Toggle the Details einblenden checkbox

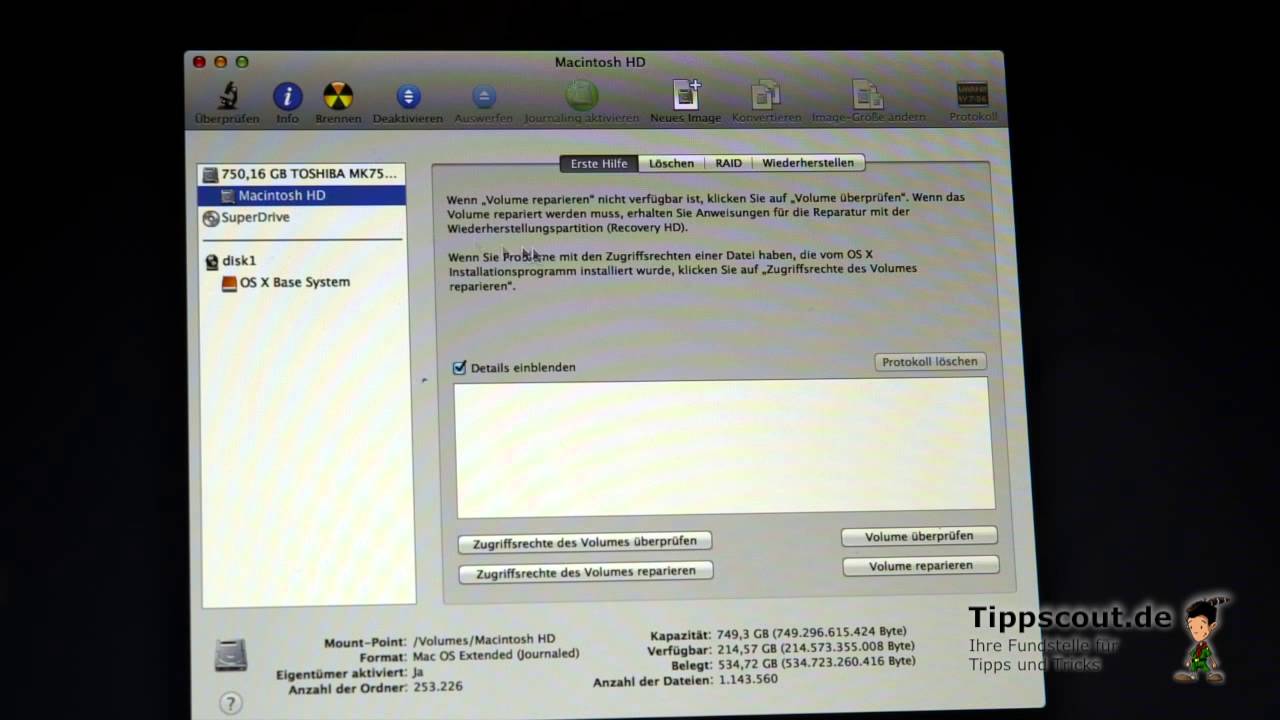pos(460,368)
